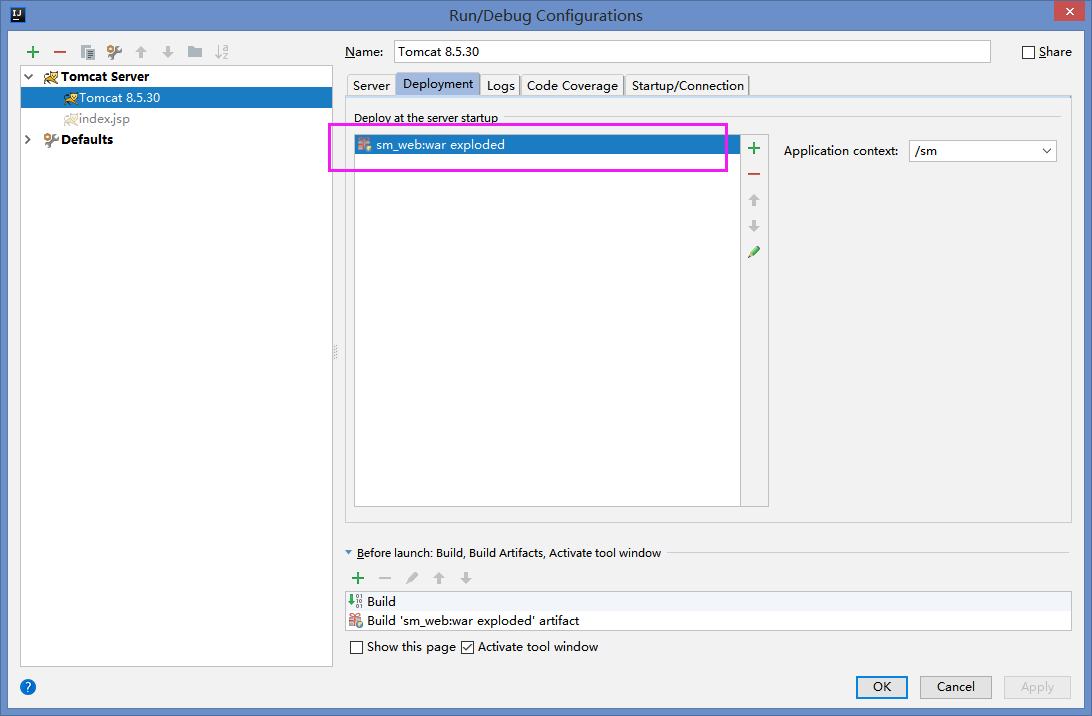Select index.jsp configuration in tree

[x=176, y=118]
